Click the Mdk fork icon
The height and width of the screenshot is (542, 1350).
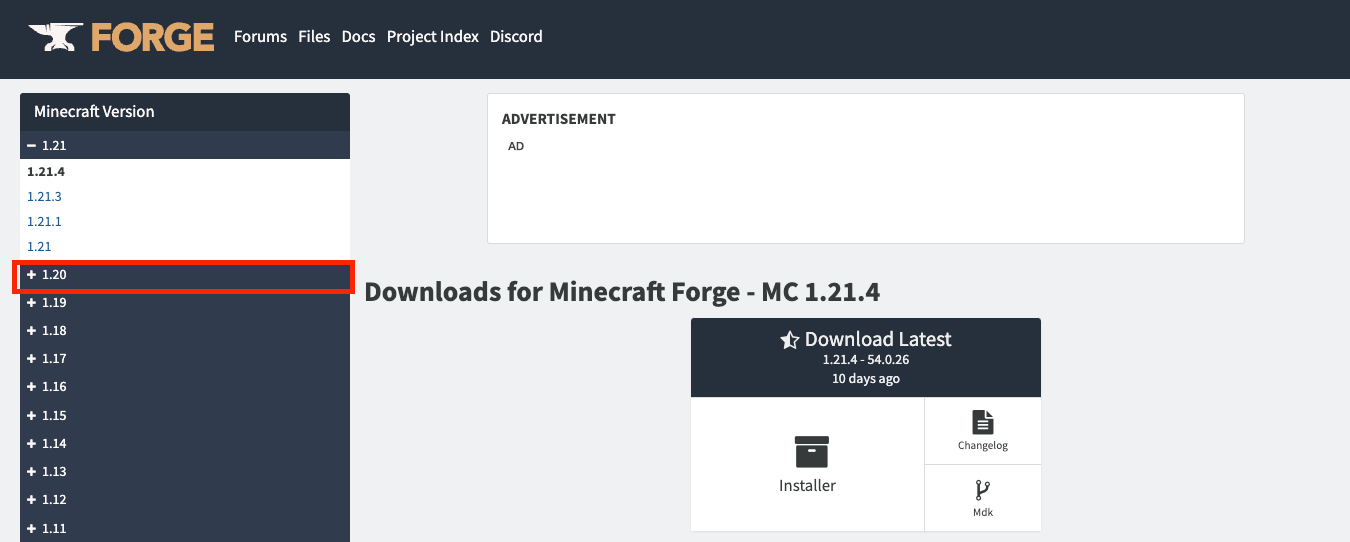click(982, 491)
